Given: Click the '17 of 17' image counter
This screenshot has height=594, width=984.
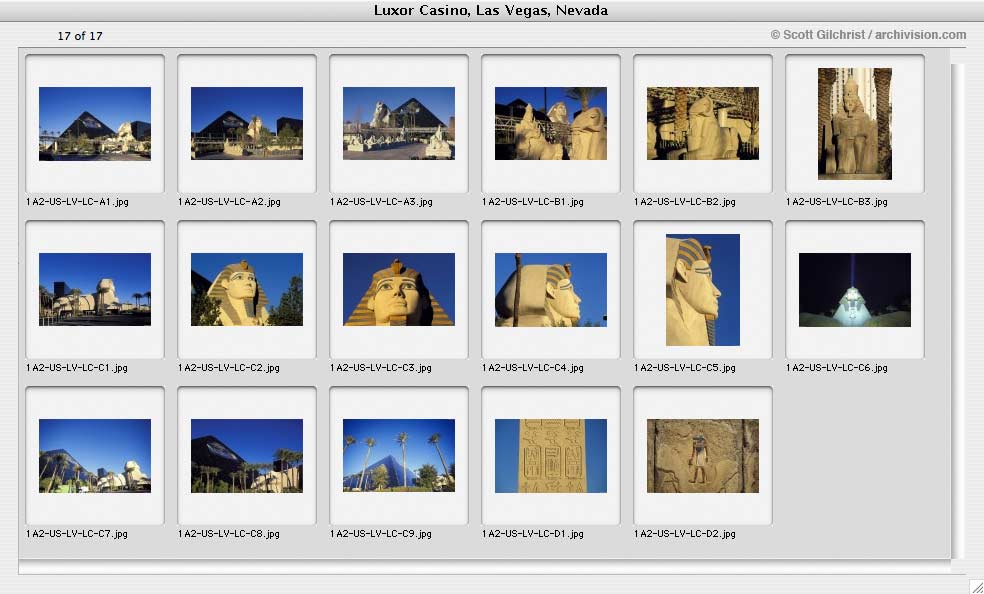Looking at the screenshot, I should coord(80,36).
